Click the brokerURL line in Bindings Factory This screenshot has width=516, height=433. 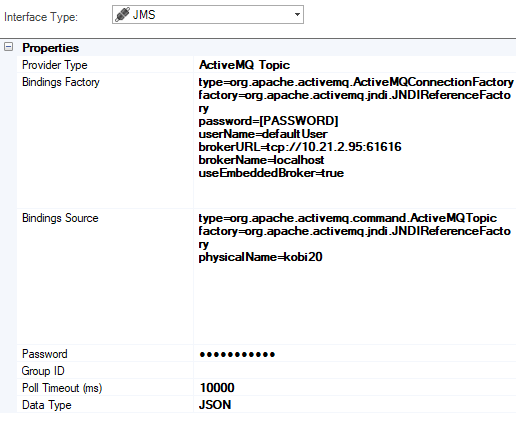click(x=300, y=147)
